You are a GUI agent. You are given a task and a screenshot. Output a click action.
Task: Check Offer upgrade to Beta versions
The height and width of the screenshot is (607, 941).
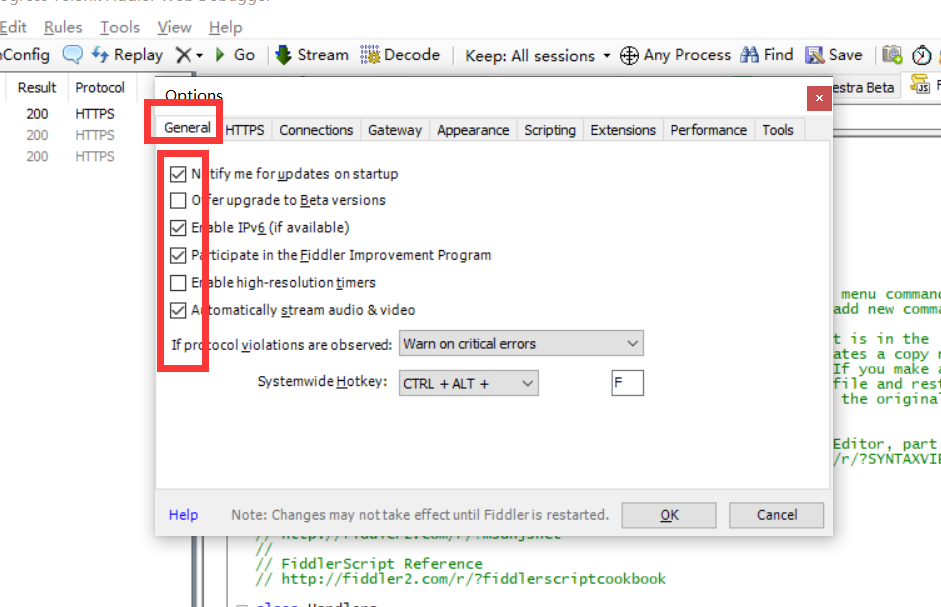pos(178,201)
